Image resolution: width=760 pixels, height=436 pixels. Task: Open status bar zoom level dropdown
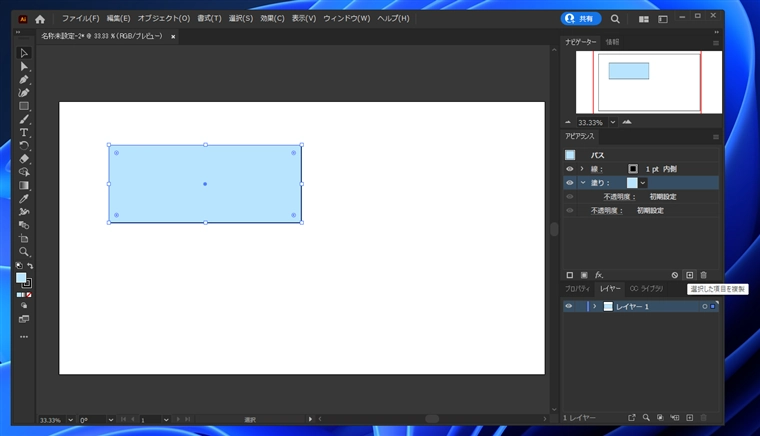70,420
